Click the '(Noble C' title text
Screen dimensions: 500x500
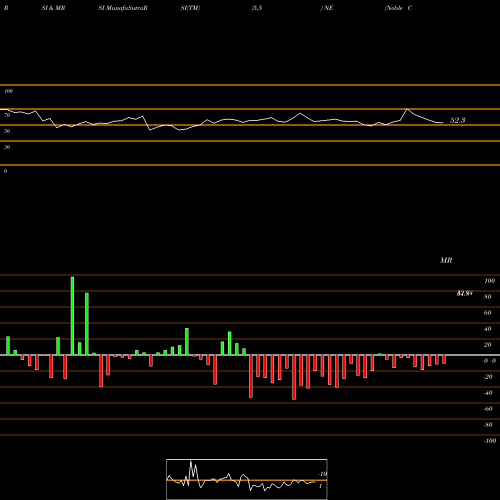[x=398, y=8]
